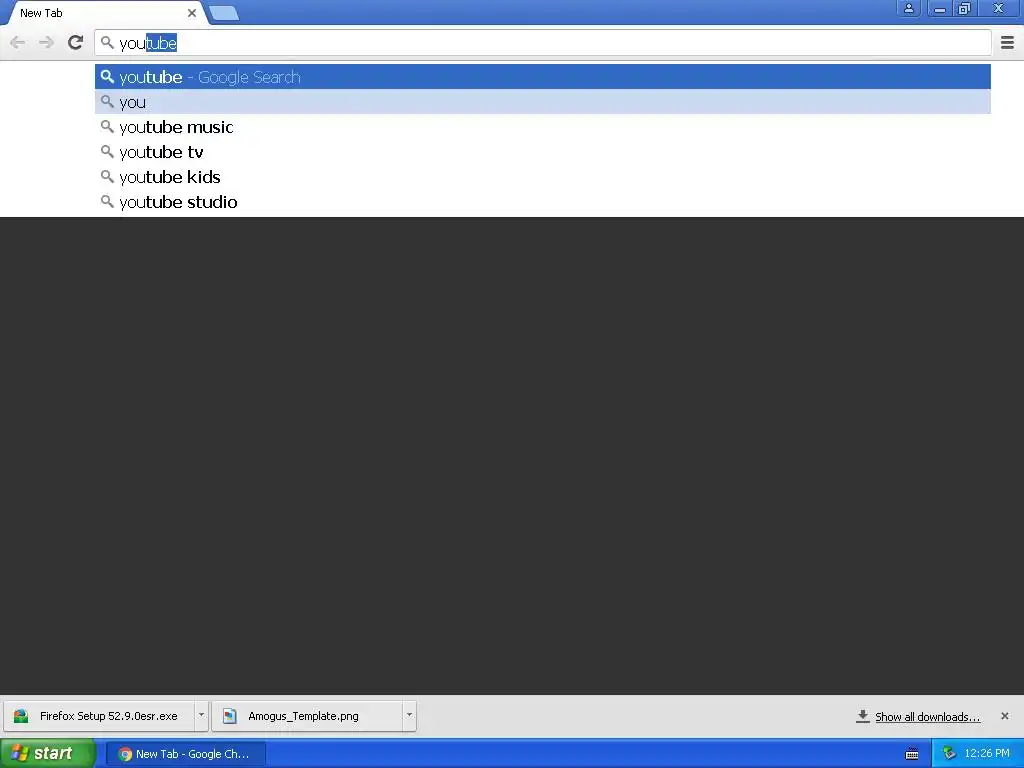Select the New Tab tab
This screenshot has width=1024, height=768.
pyautogui.click(x=104, y=13)
